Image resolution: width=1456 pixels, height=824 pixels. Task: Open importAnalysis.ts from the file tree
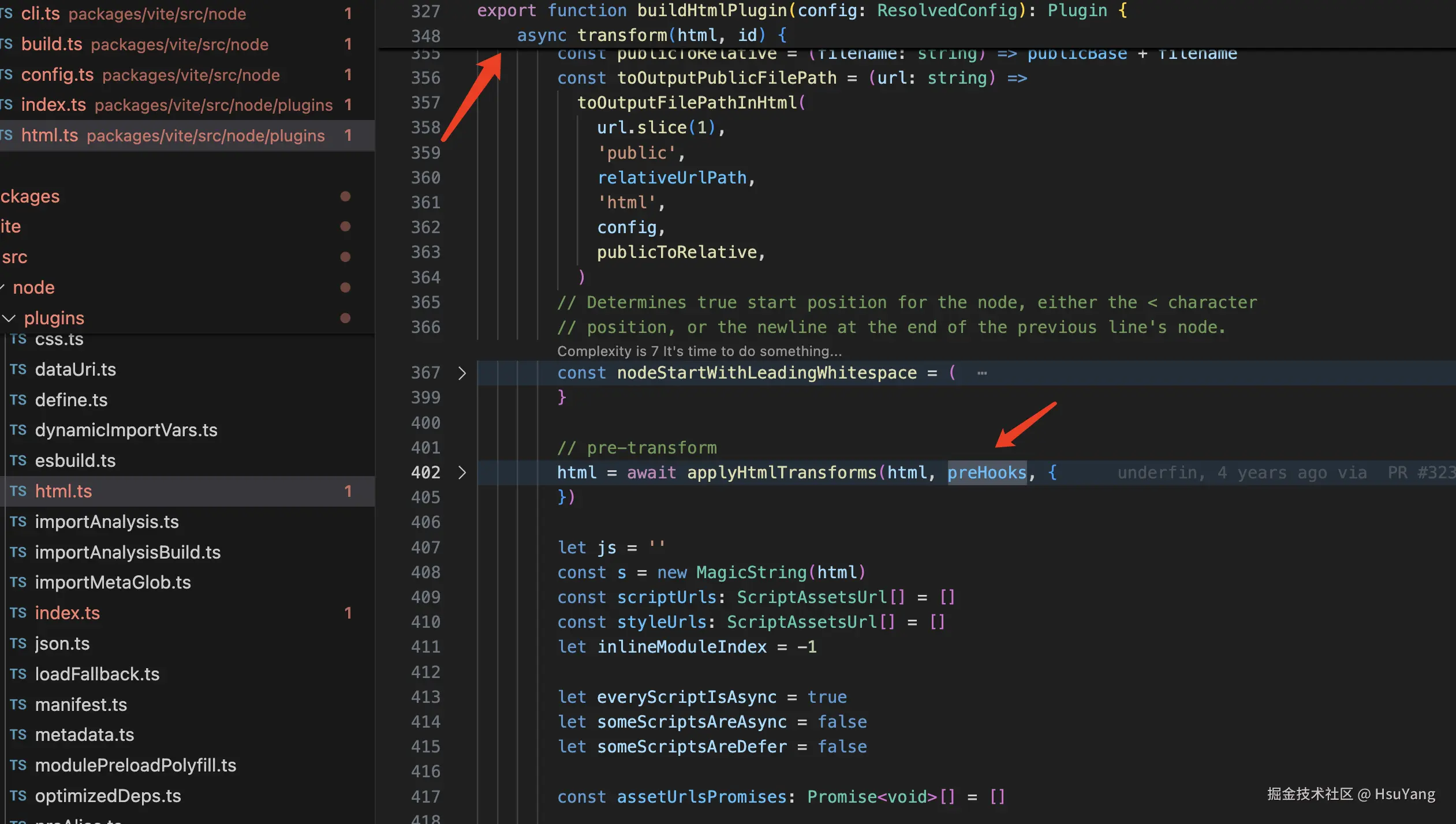(x=107, y=522)
